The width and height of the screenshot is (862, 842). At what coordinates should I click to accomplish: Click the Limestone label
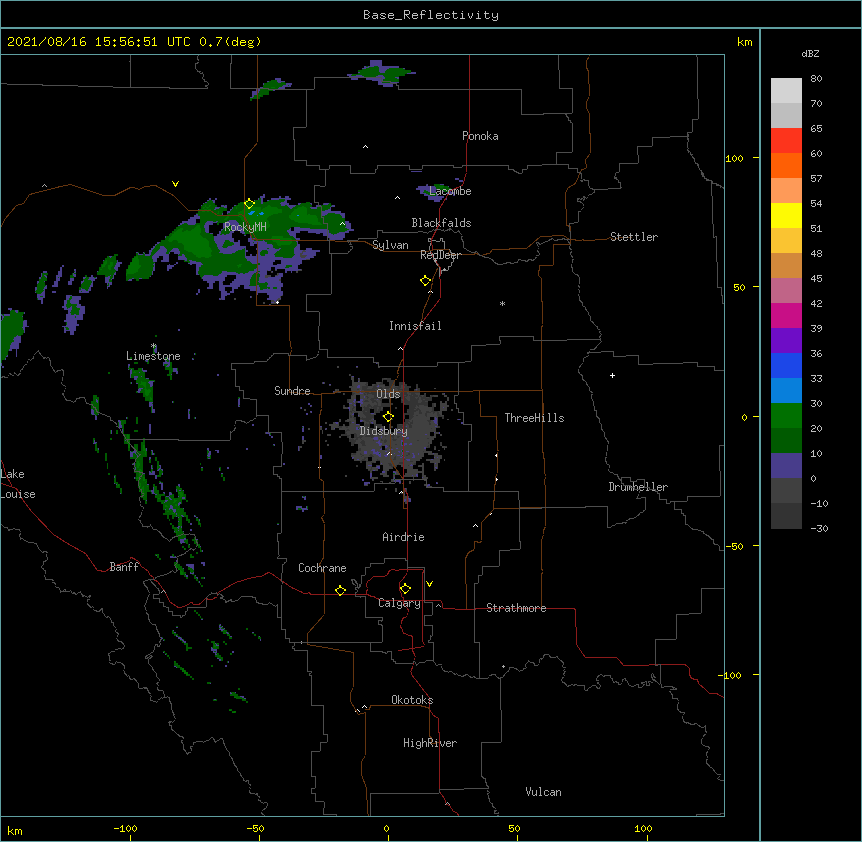(153, 356)
